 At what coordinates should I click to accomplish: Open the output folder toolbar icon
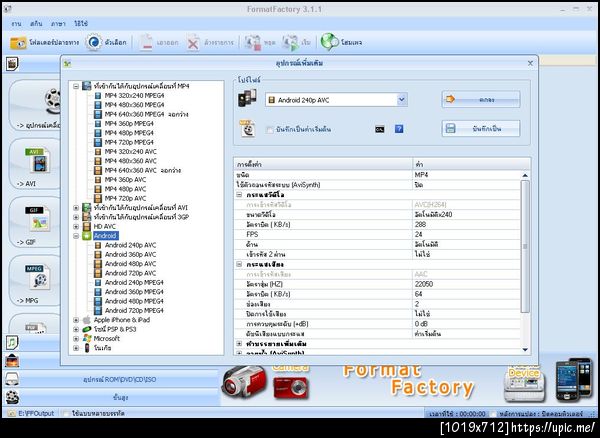point(18,42)
